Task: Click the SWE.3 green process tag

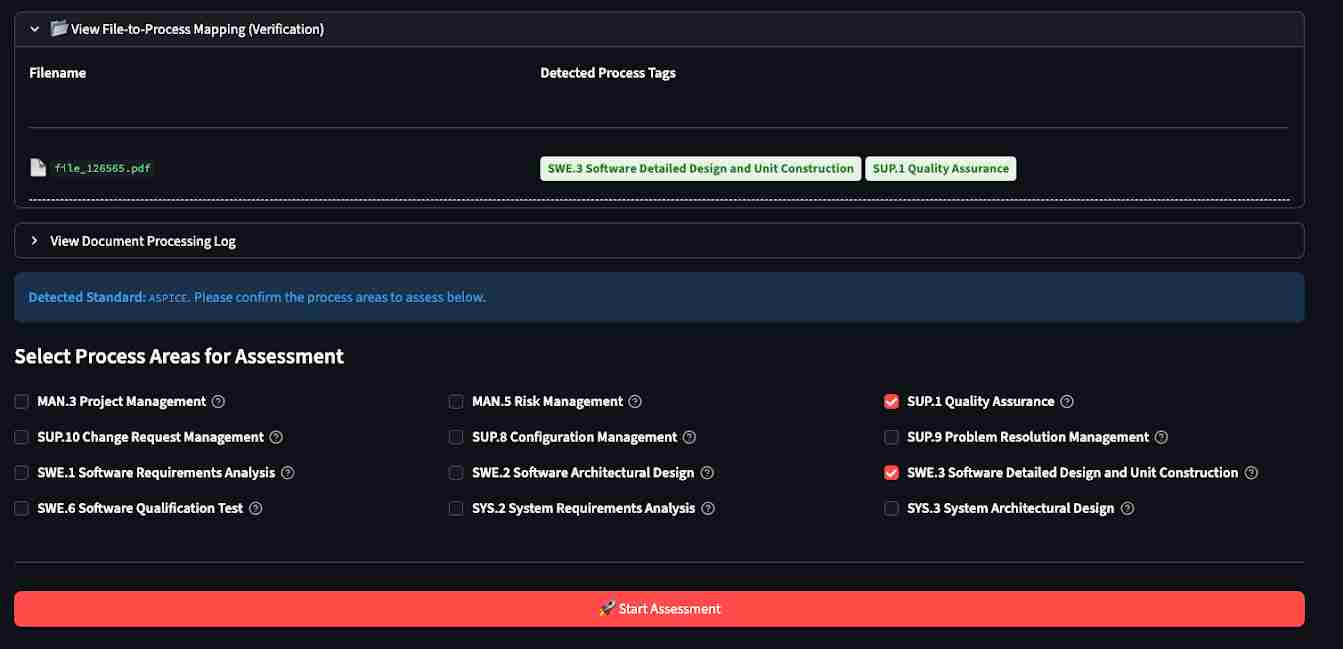Action: point(700,169)
